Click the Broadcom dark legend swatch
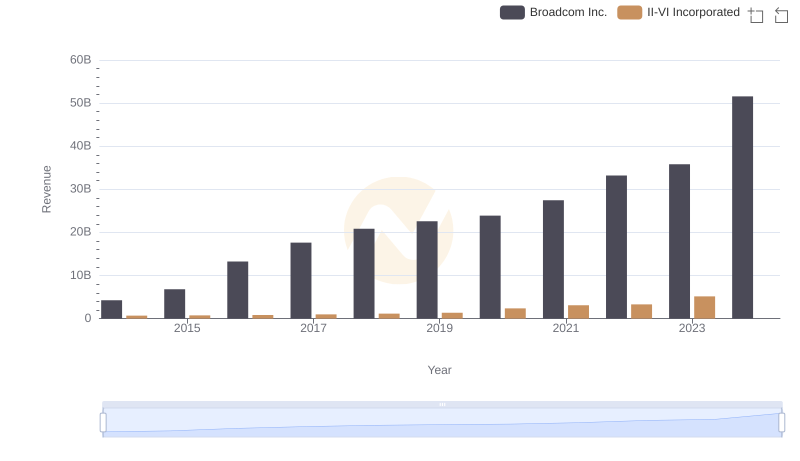 (512, 12)
